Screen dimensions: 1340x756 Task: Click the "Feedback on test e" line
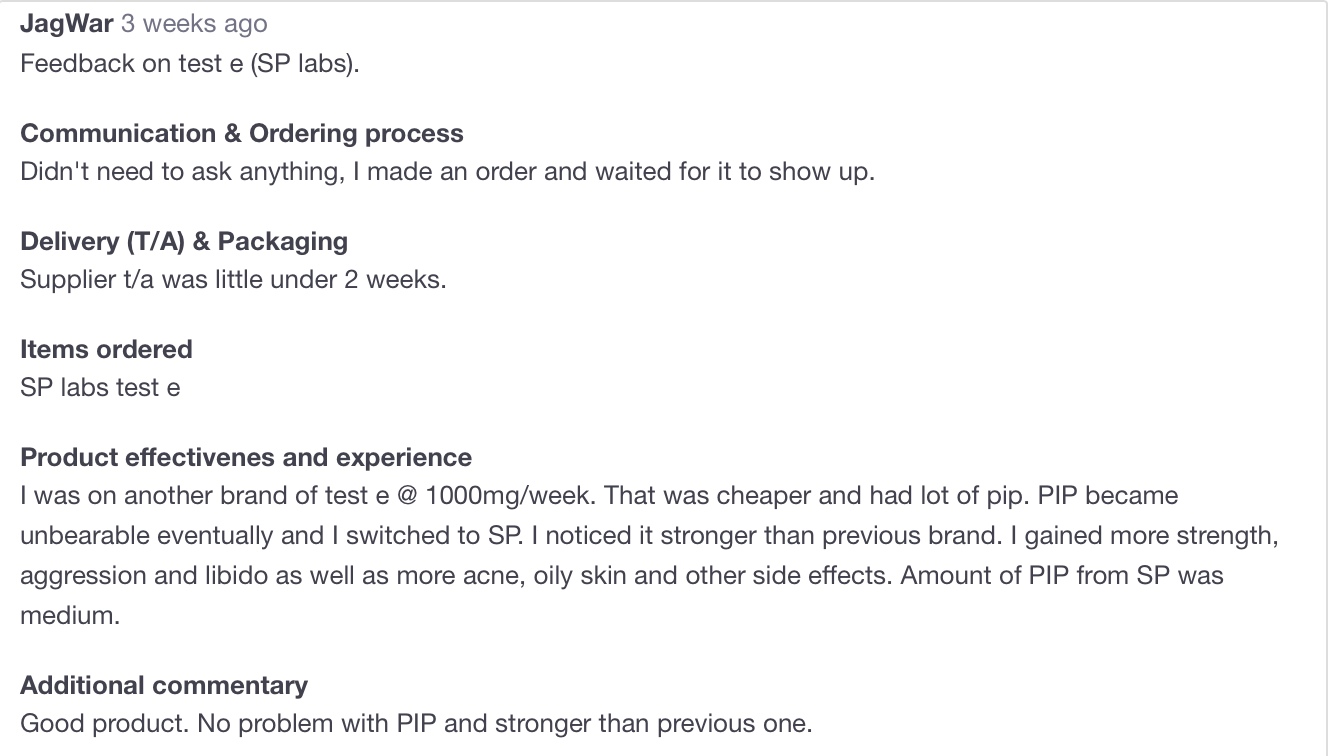click(x=189, y=63)
